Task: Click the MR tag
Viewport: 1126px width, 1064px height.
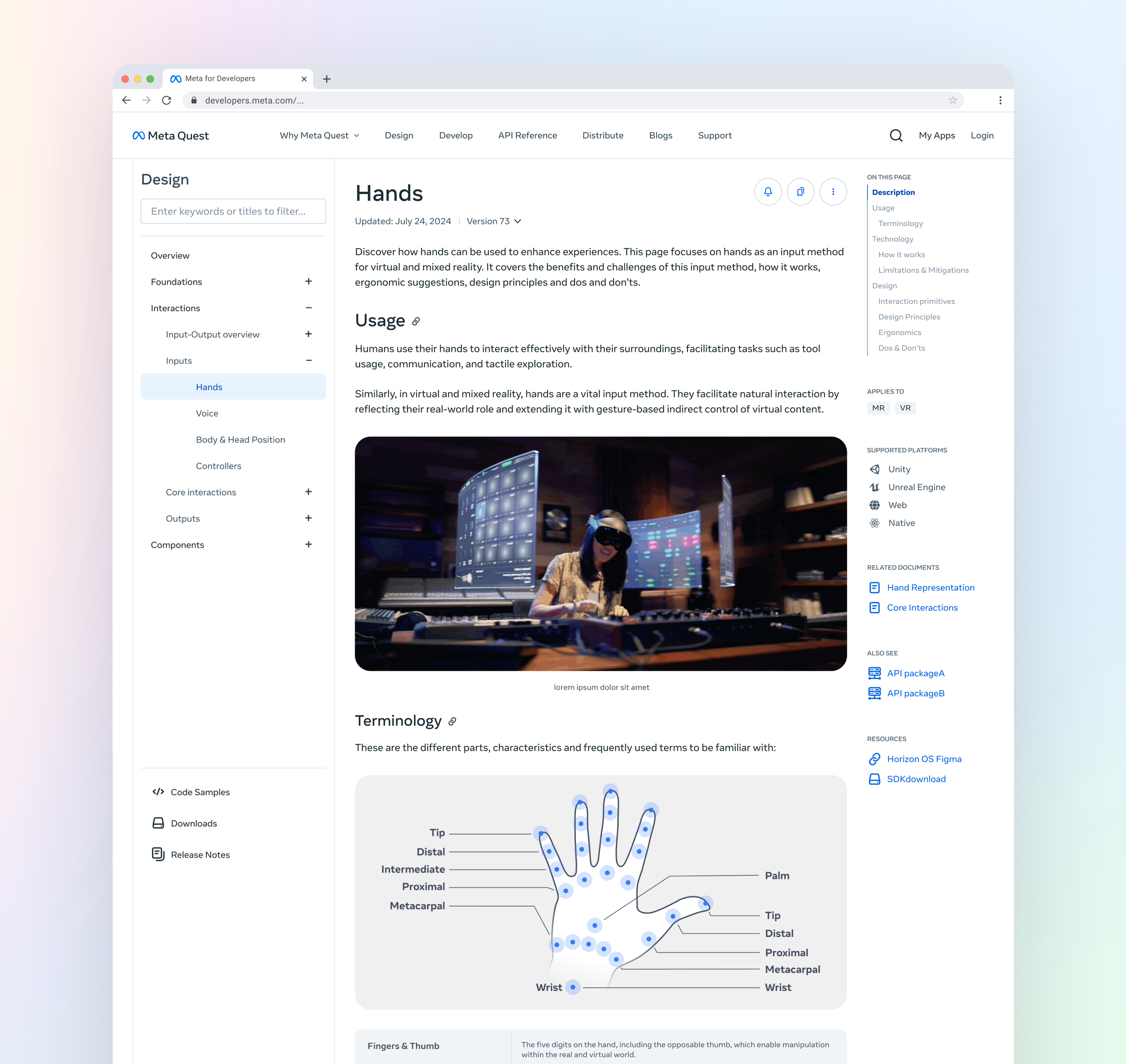Action: click(x=878, y=408)
